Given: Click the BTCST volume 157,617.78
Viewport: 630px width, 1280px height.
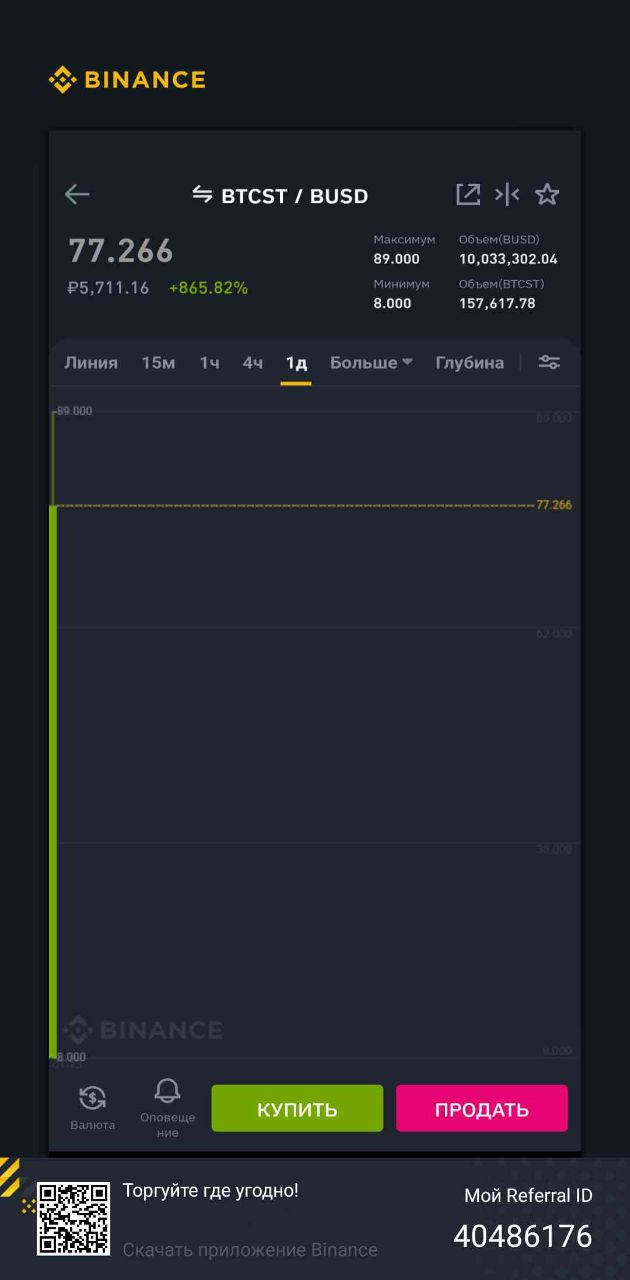Looking at the screenshot, I should [497, 303].
